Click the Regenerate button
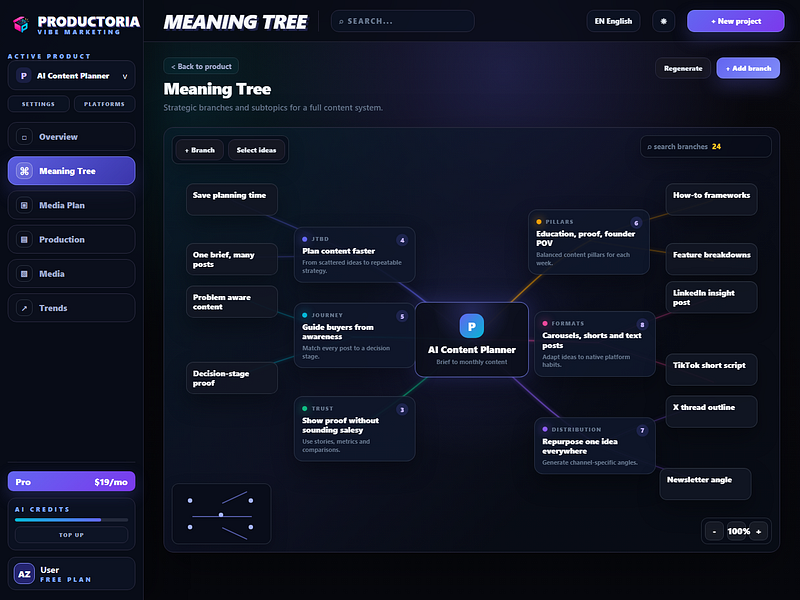This screenshot has width=800, height=600. [683, 68]
